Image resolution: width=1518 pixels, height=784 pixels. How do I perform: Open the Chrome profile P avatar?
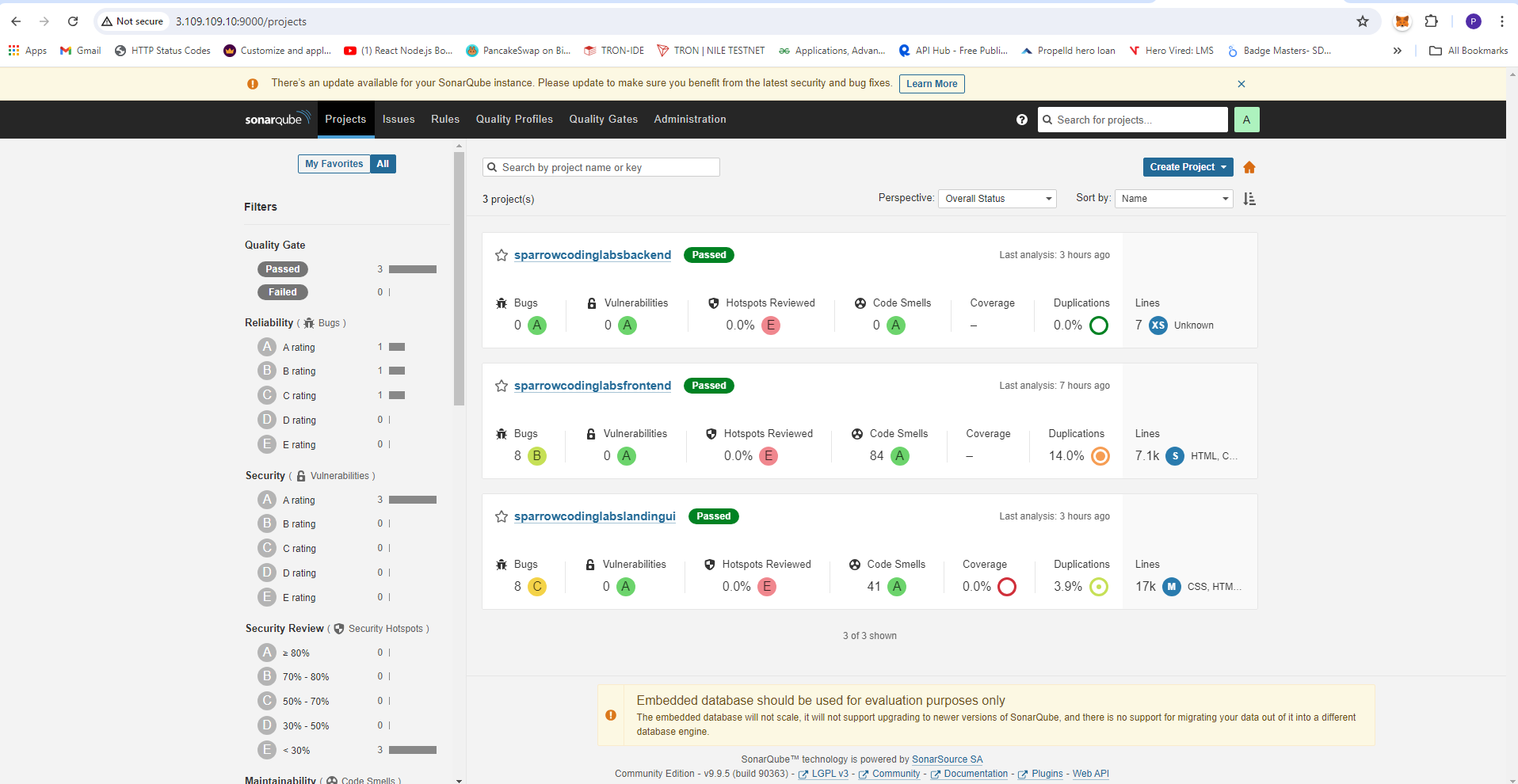(1474, 21)
